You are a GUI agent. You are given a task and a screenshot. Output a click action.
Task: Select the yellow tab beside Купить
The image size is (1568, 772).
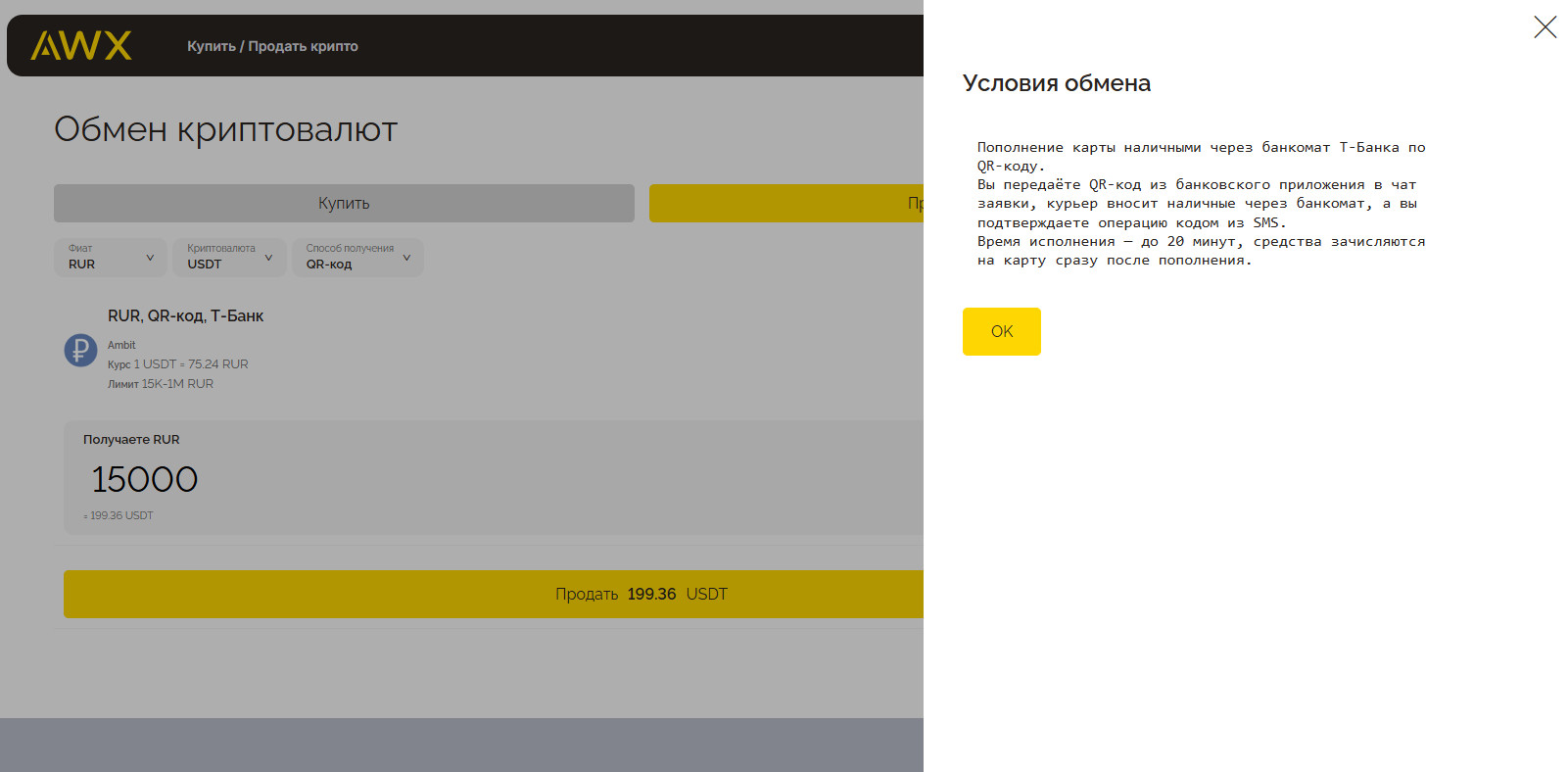(x=785, y=203)
